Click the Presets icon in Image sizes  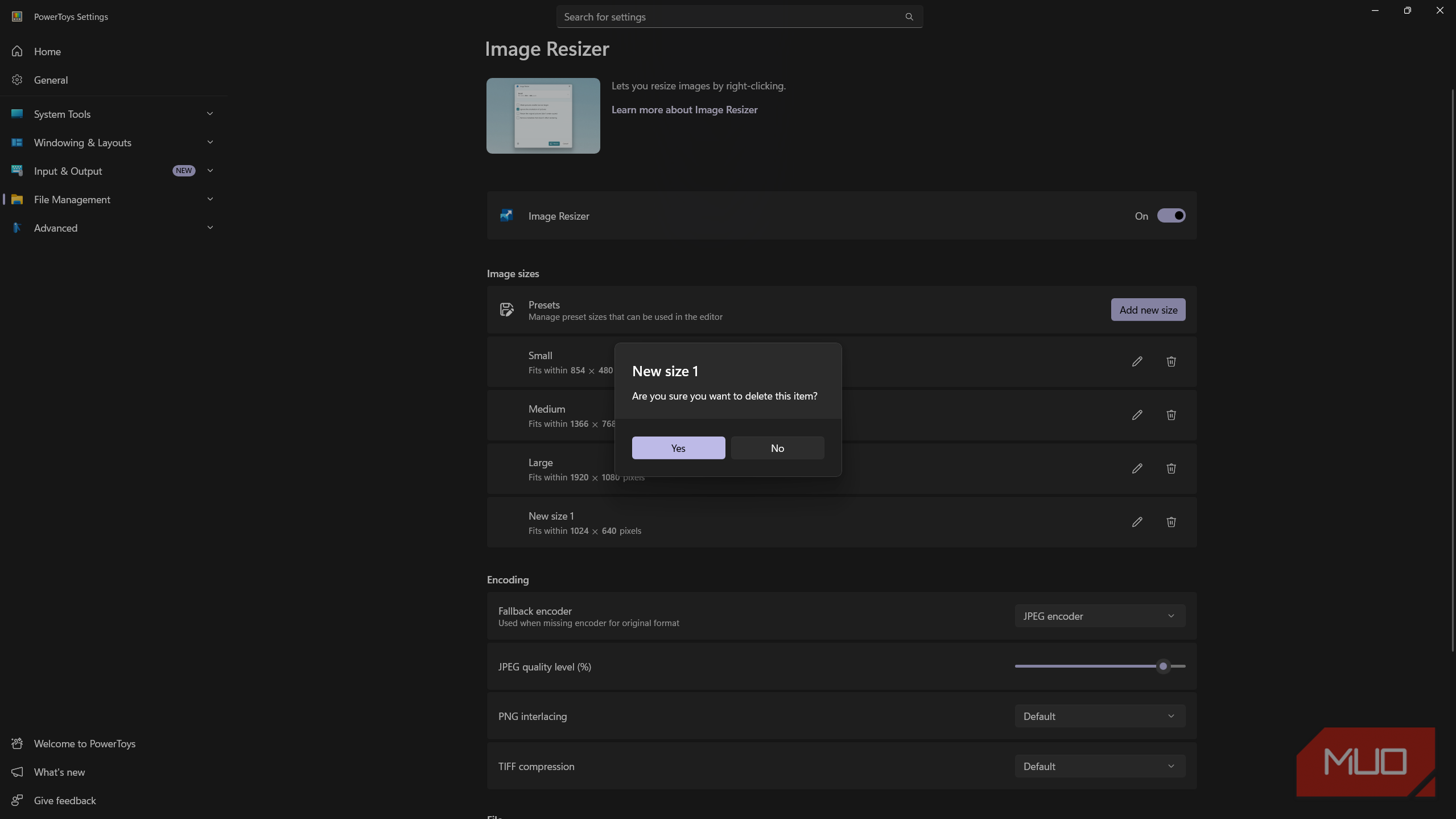pyautogui.click(x=506, y=310)
